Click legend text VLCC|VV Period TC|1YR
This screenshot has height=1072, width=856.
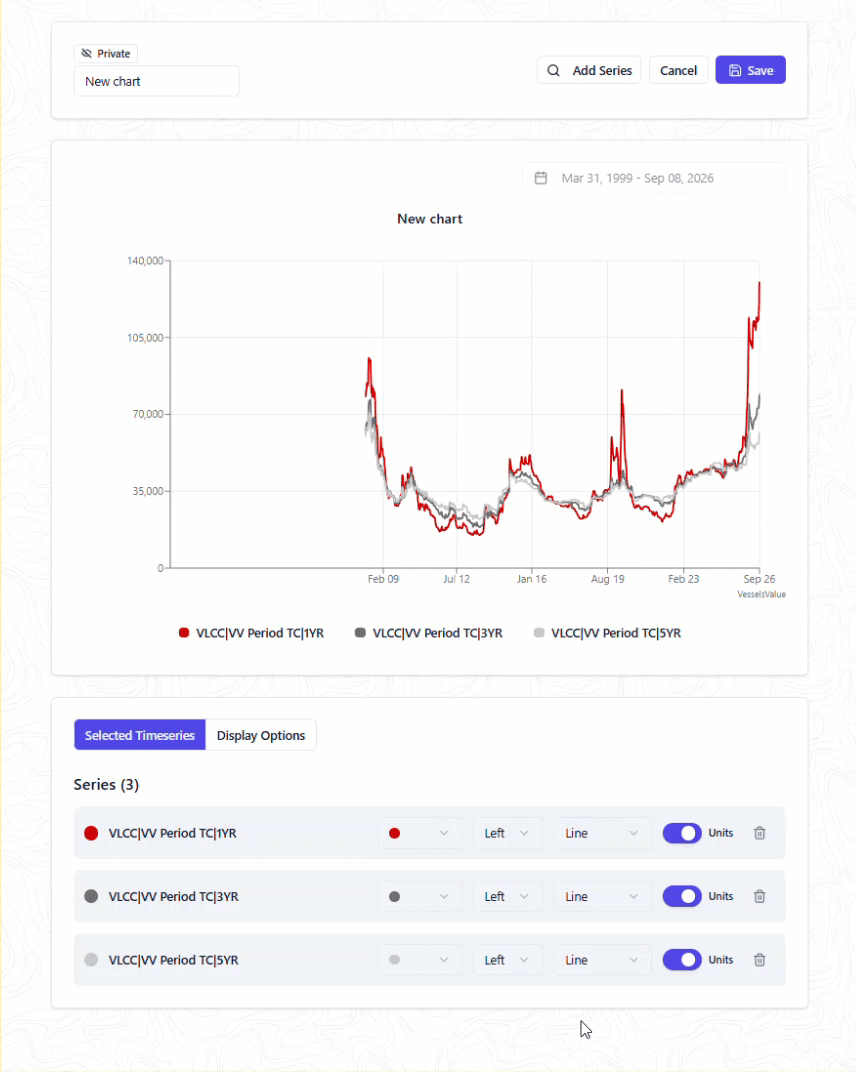[260, 633]
